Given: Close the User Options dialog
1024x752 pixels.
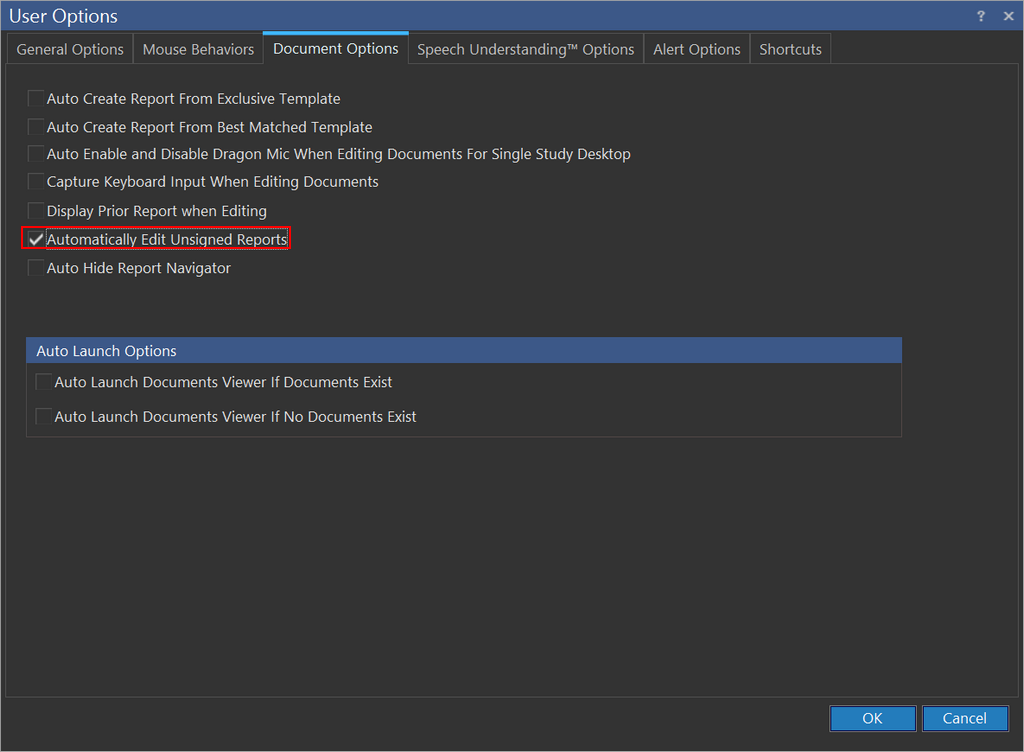Looking at the screenshot, I should 1008,16.
